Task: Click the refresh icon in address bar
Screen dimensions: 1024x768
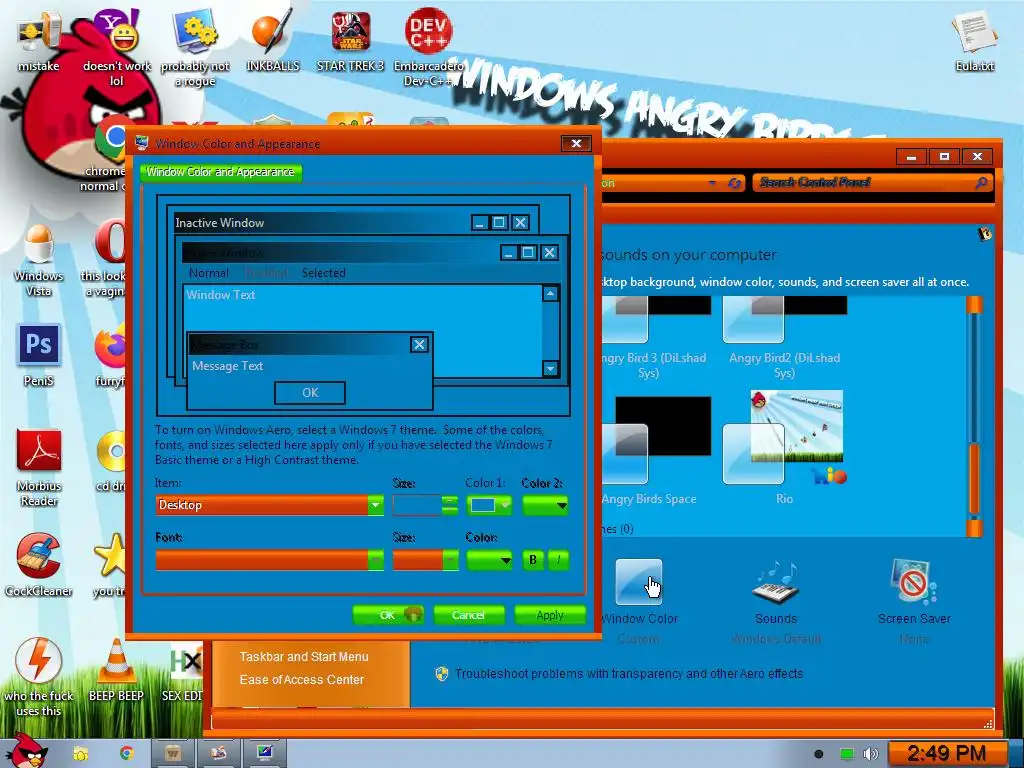Action: pos(734,184)
